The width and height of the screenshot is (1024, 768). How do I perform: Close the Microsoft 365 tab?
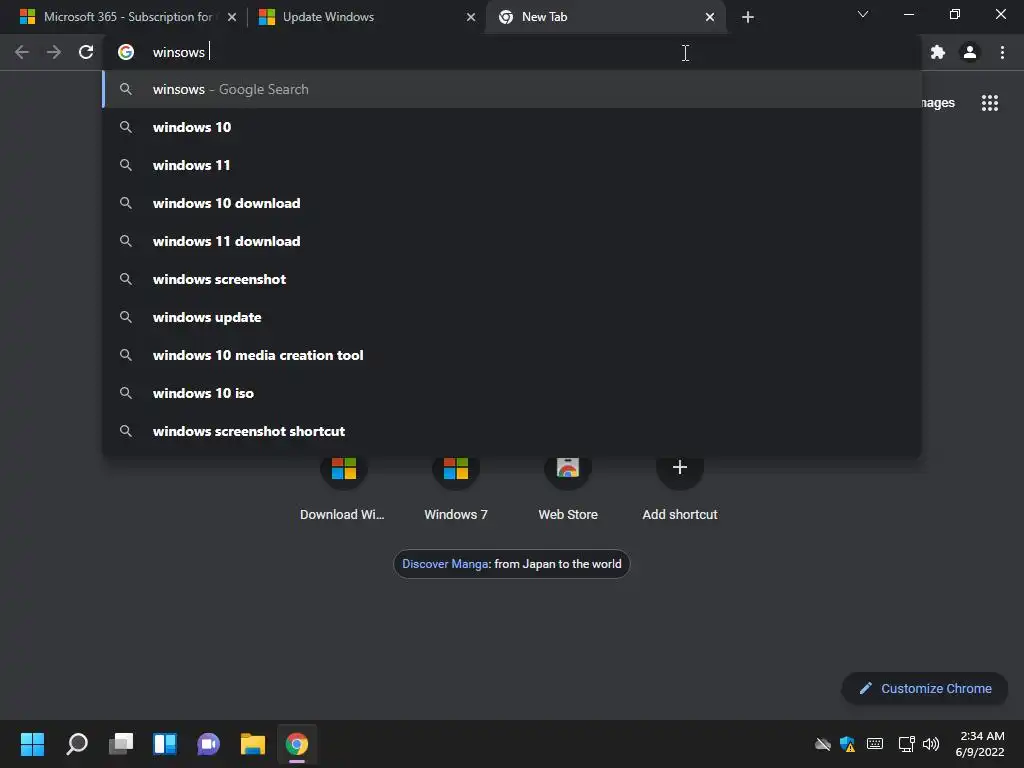pos(232,18)
